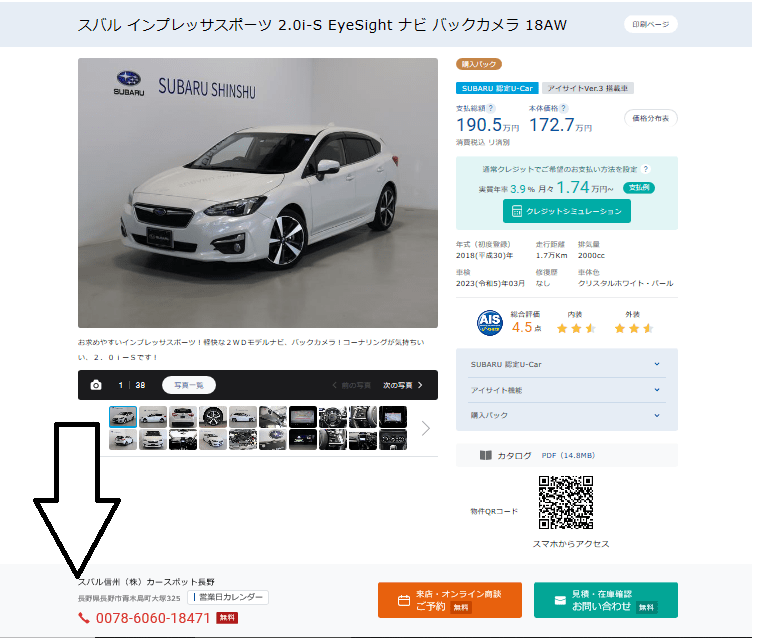Click the photo description text under main image

251,350
